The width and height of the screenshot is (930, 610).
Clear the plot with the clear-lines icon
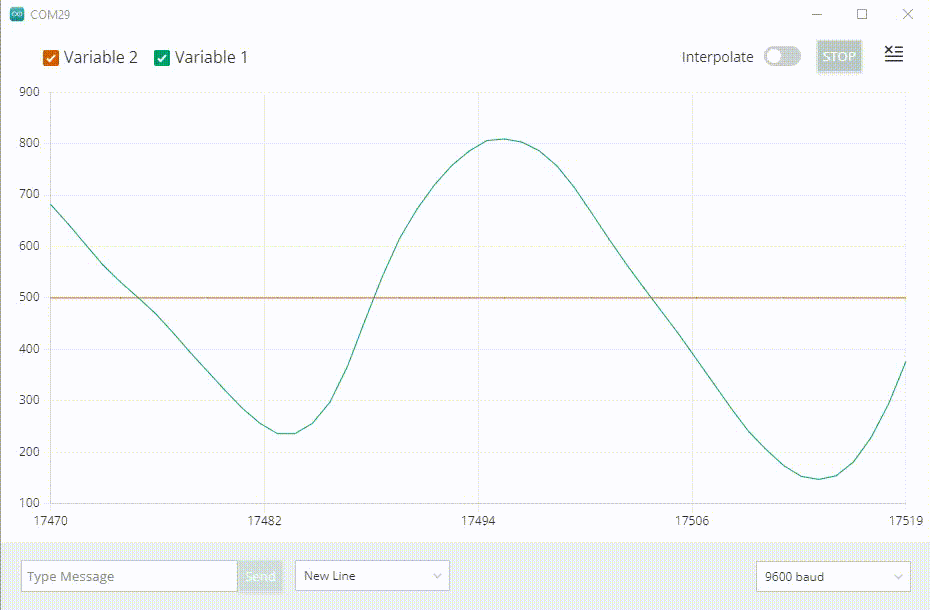click(893, 55)
